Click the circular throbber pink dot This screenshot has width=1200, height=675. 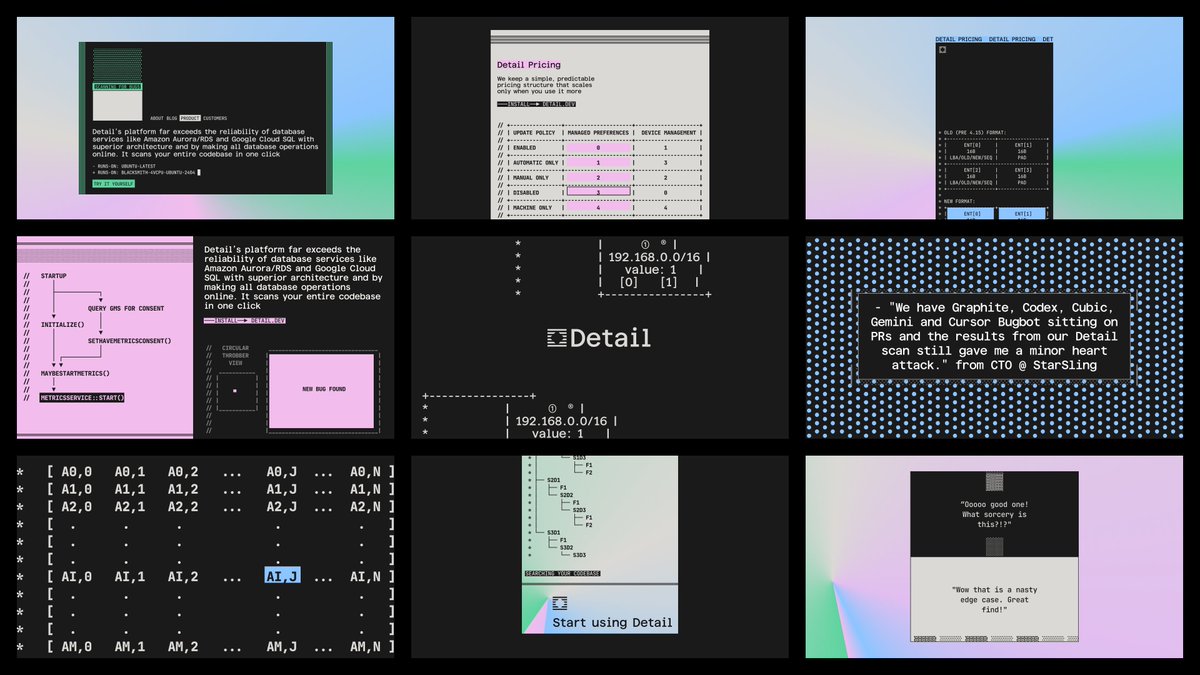tap(234, 390)
